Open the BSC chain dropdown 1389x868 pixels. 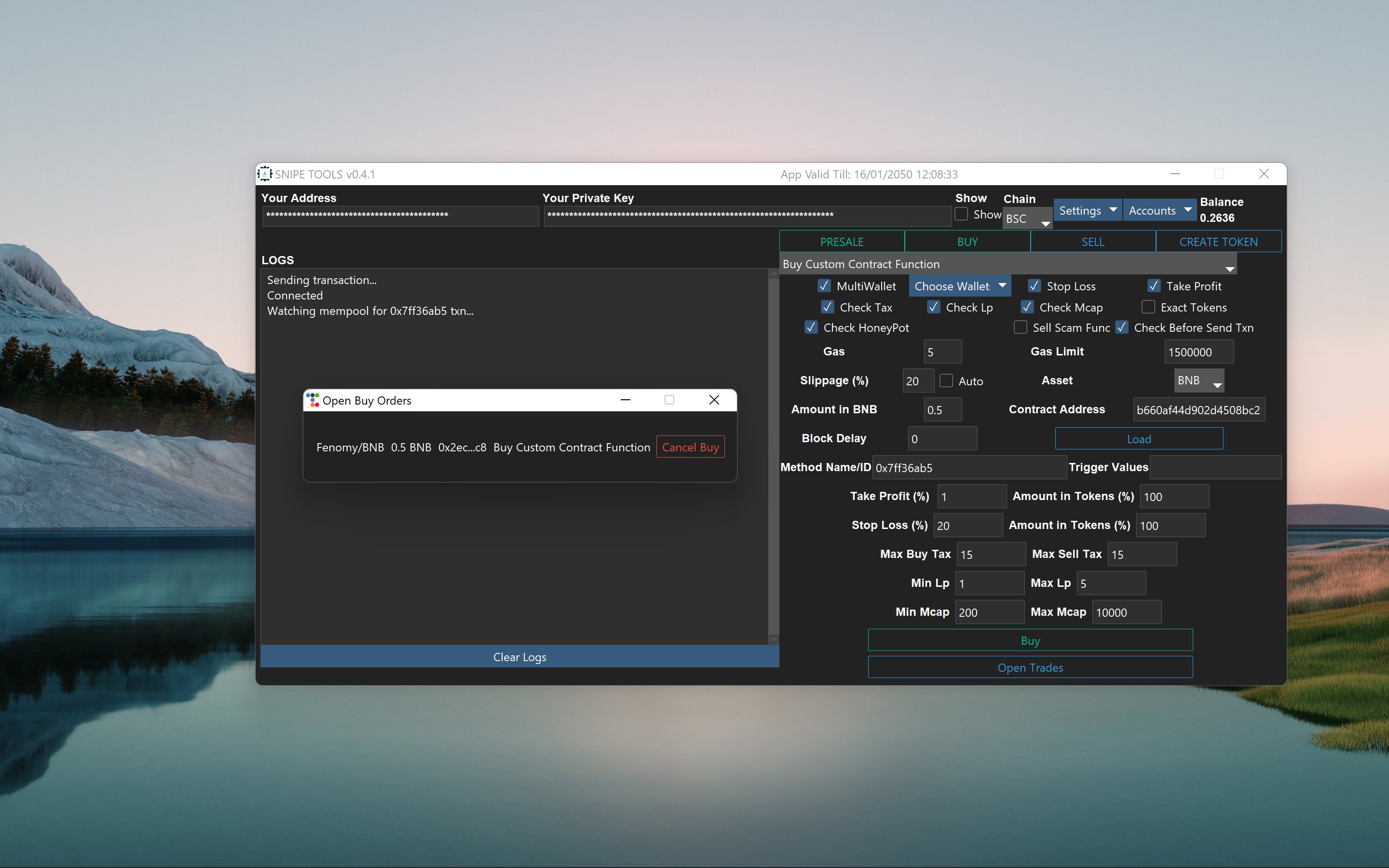pos(1027,219)
